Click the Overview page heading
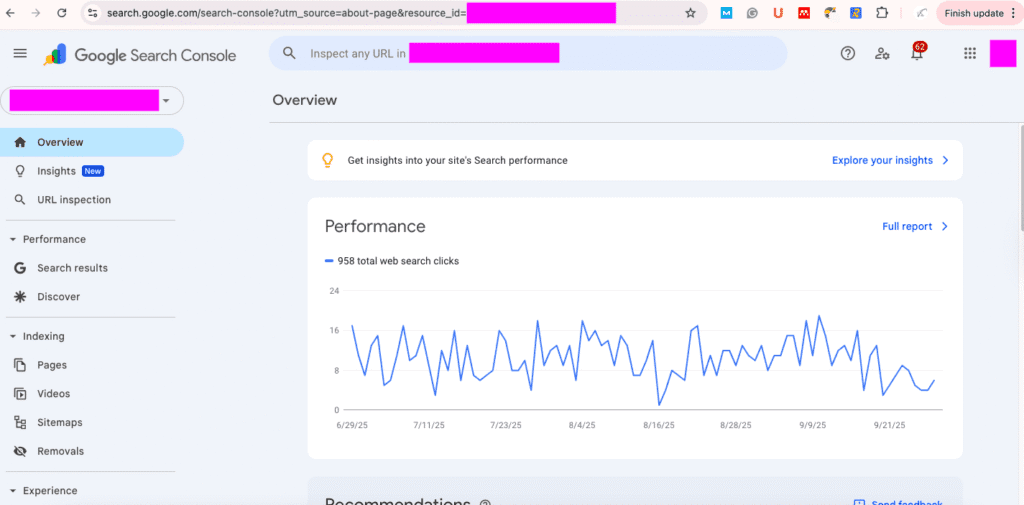The height and width of the screenshot is (505, 1024). point(305,100)
